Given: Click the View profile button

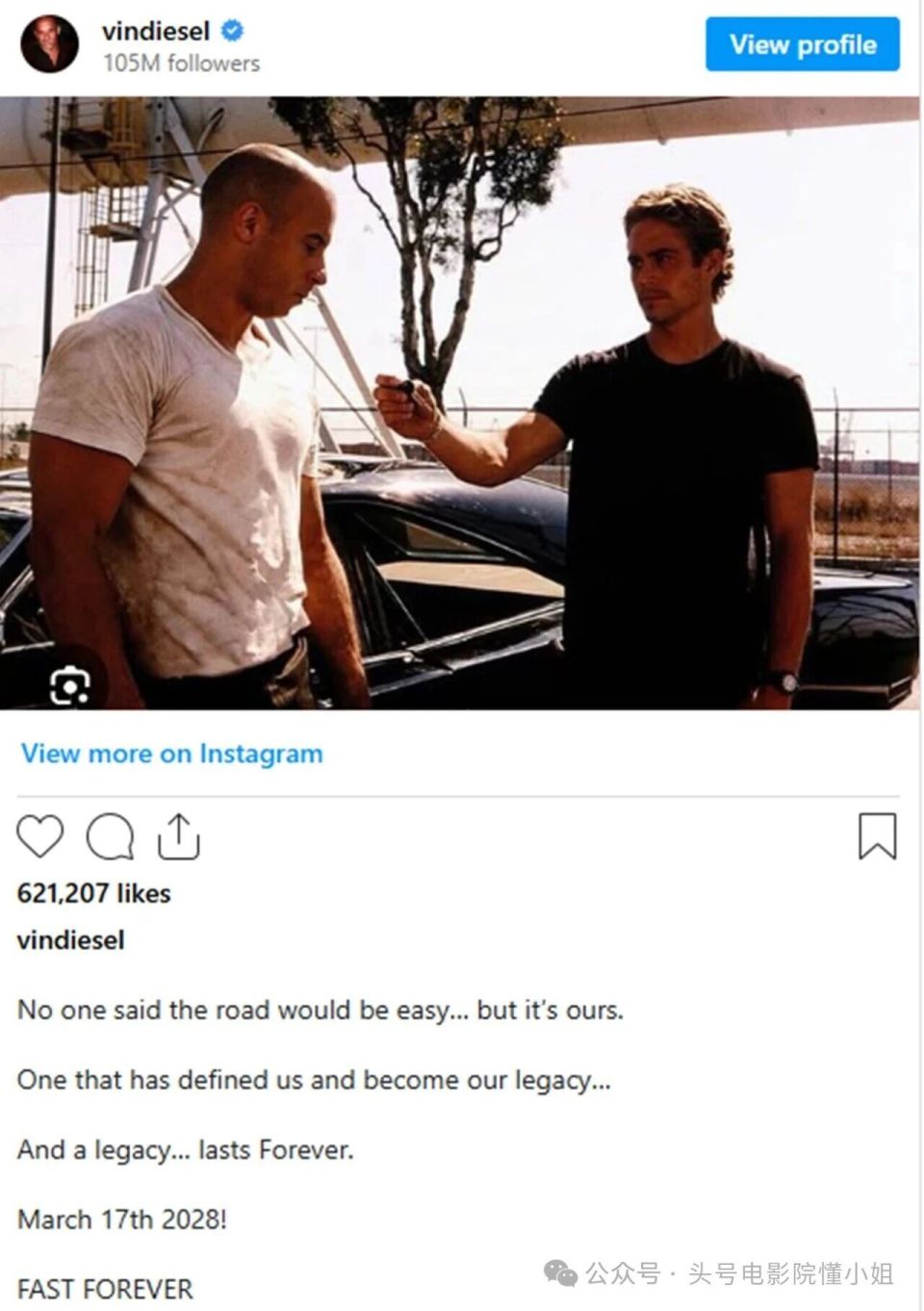Looking at the screenshot, I should click(803, 44).
